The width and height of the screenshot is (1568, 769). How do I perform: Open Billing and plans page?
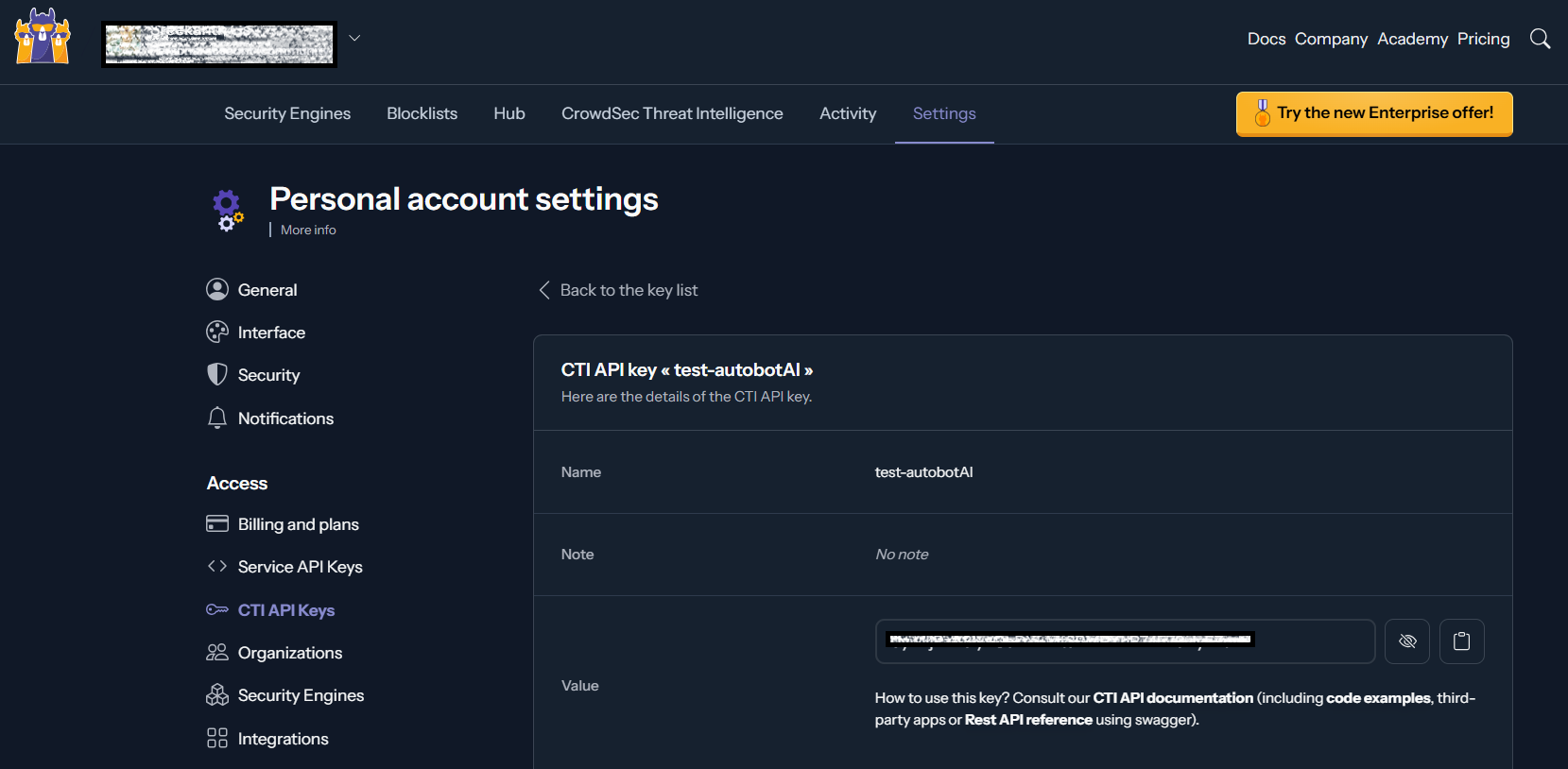[x=299, y=524]
